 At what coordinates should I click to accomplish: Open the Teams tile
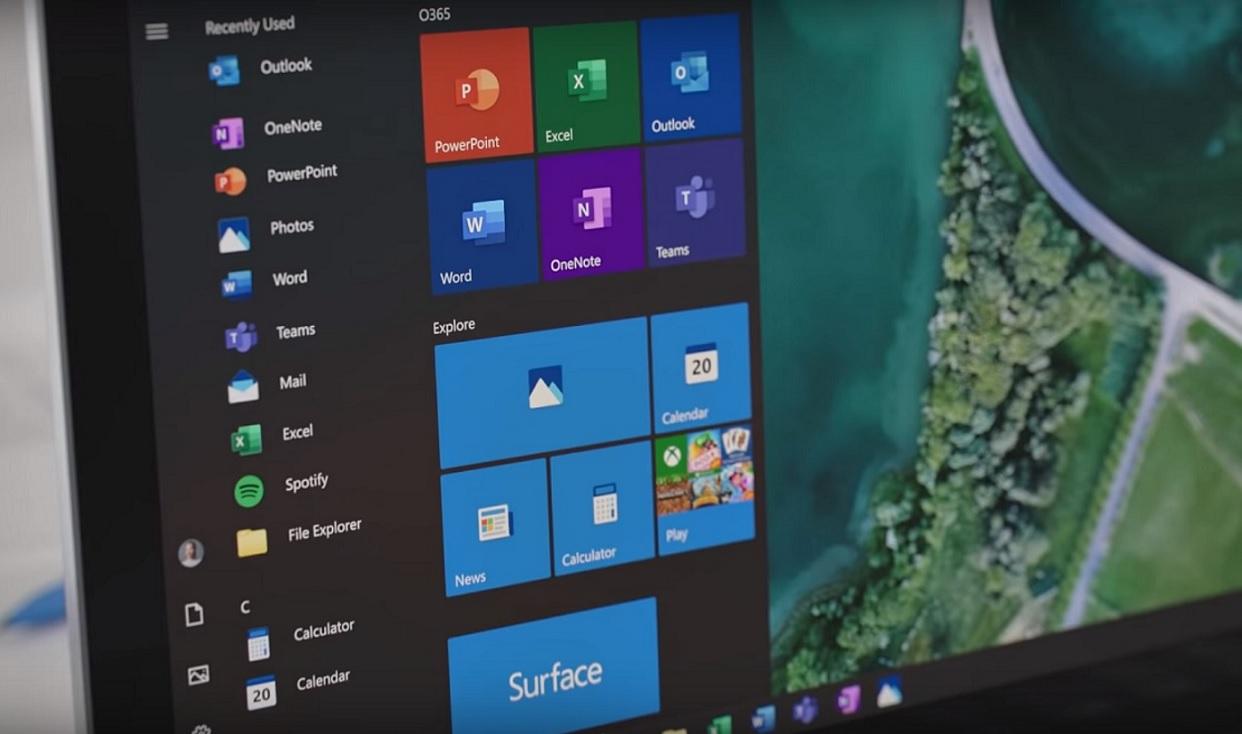[696, 203]
